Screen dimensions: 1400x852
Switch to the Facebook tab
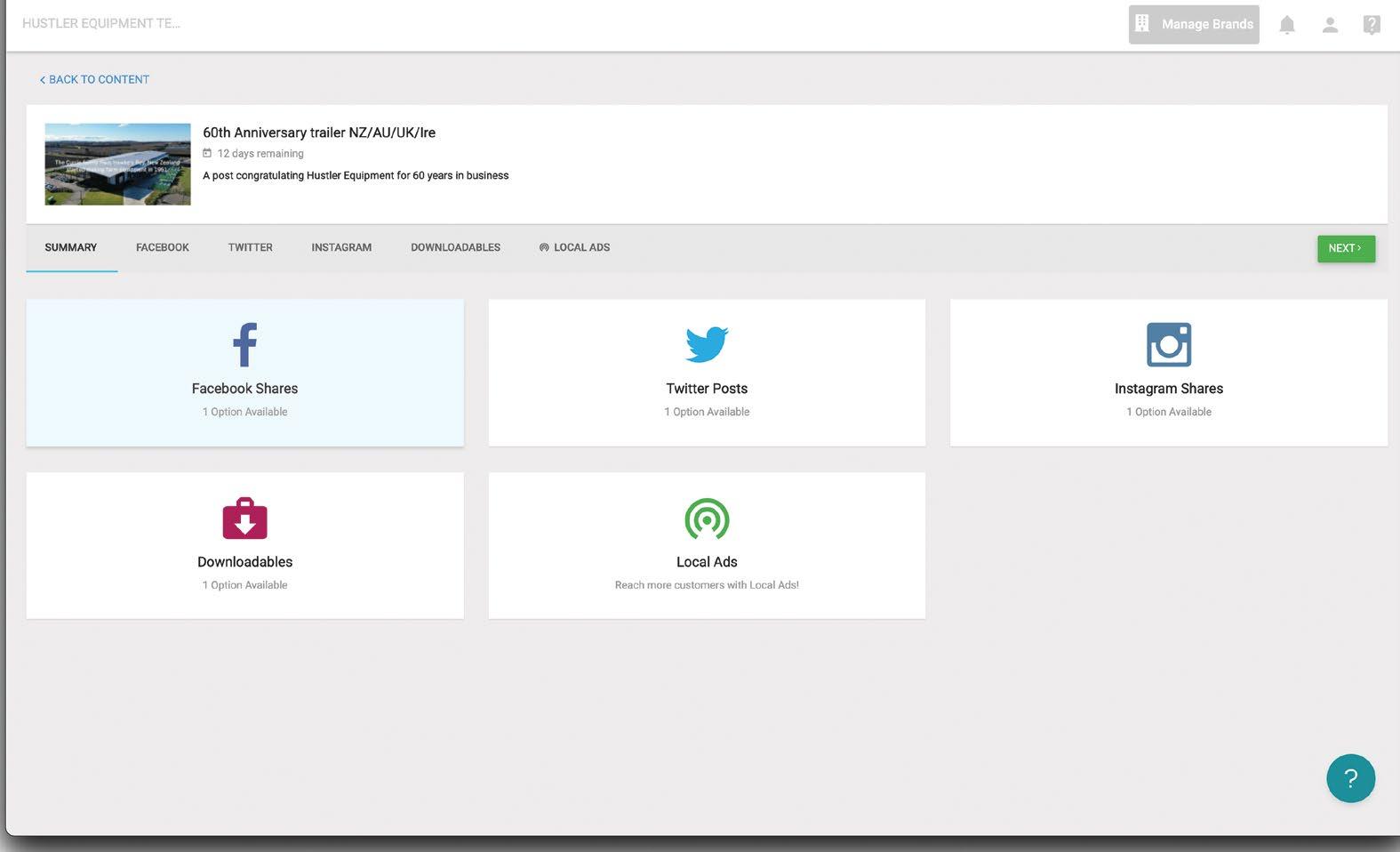[x=163, y=247]
